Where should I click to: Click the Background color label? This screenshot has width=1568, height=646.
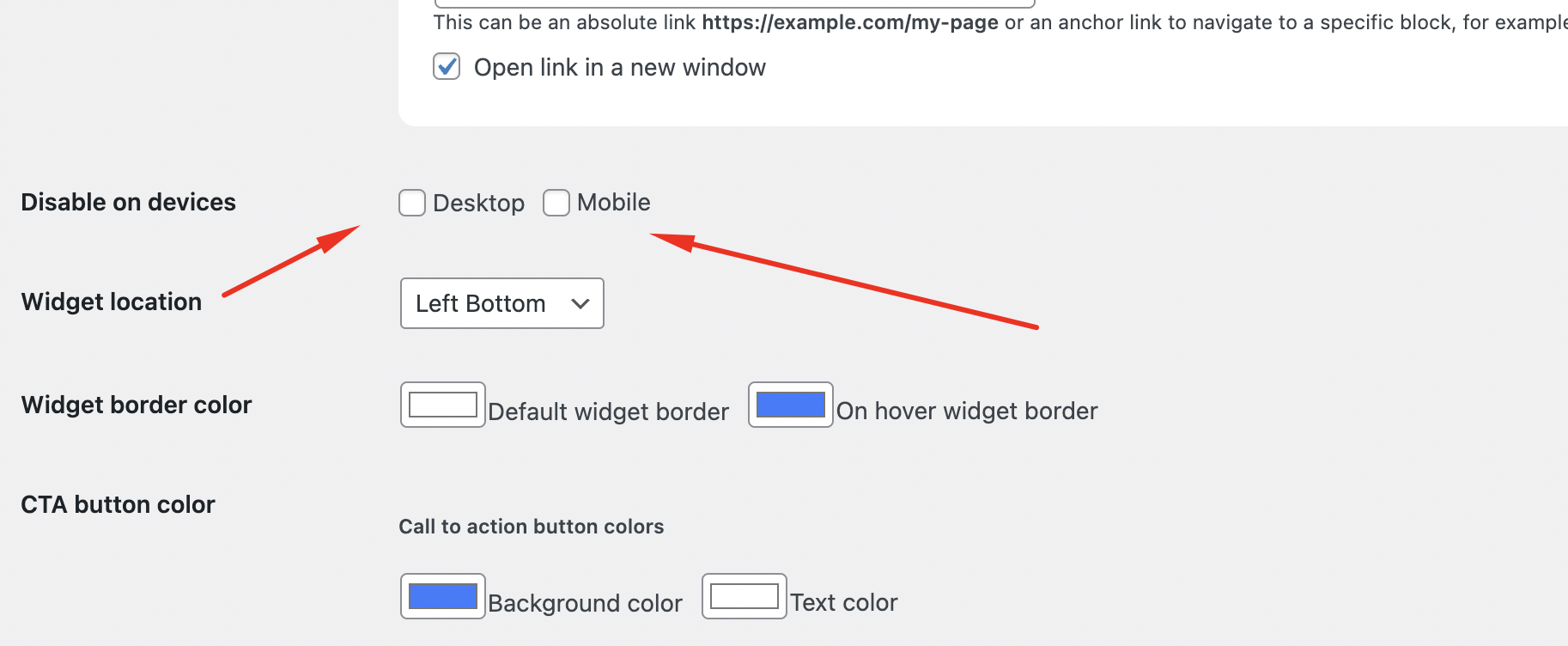point(585,603)
